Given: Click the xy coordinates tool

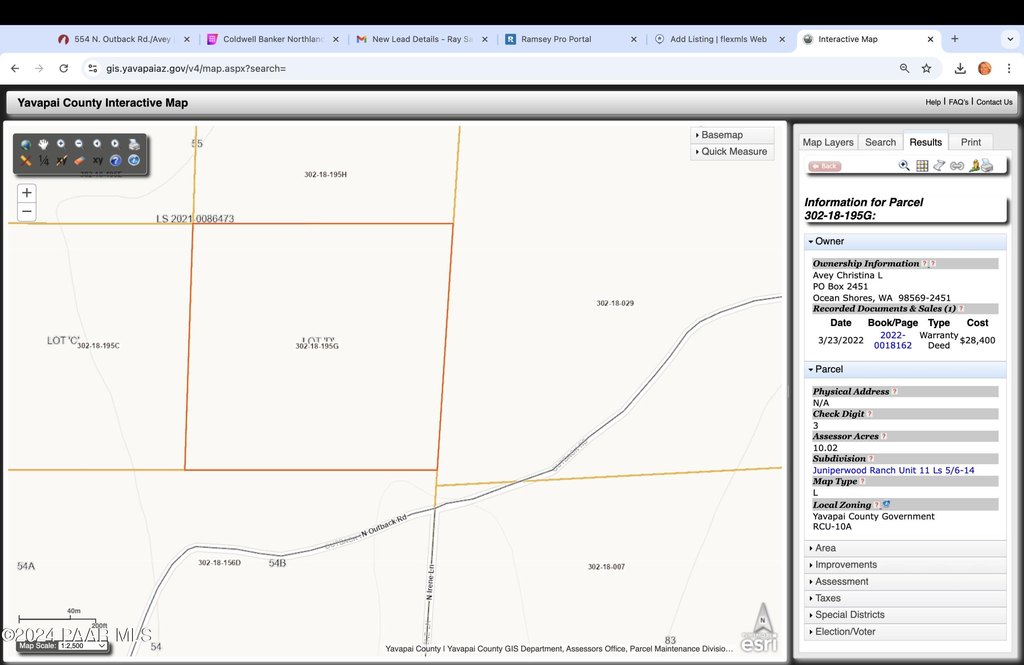Looking at the screenshot, I should [x=98, y=160].
